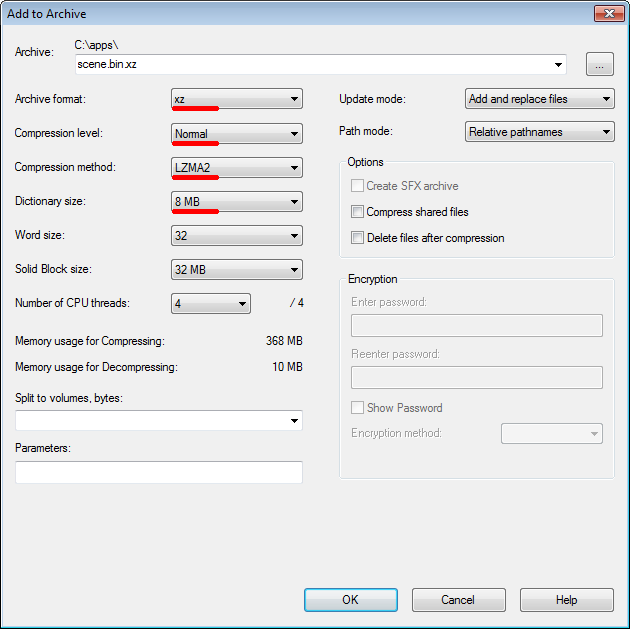Click the Parameters text field
This screenshot has height=629, width=630.
[x=159, y=472]
